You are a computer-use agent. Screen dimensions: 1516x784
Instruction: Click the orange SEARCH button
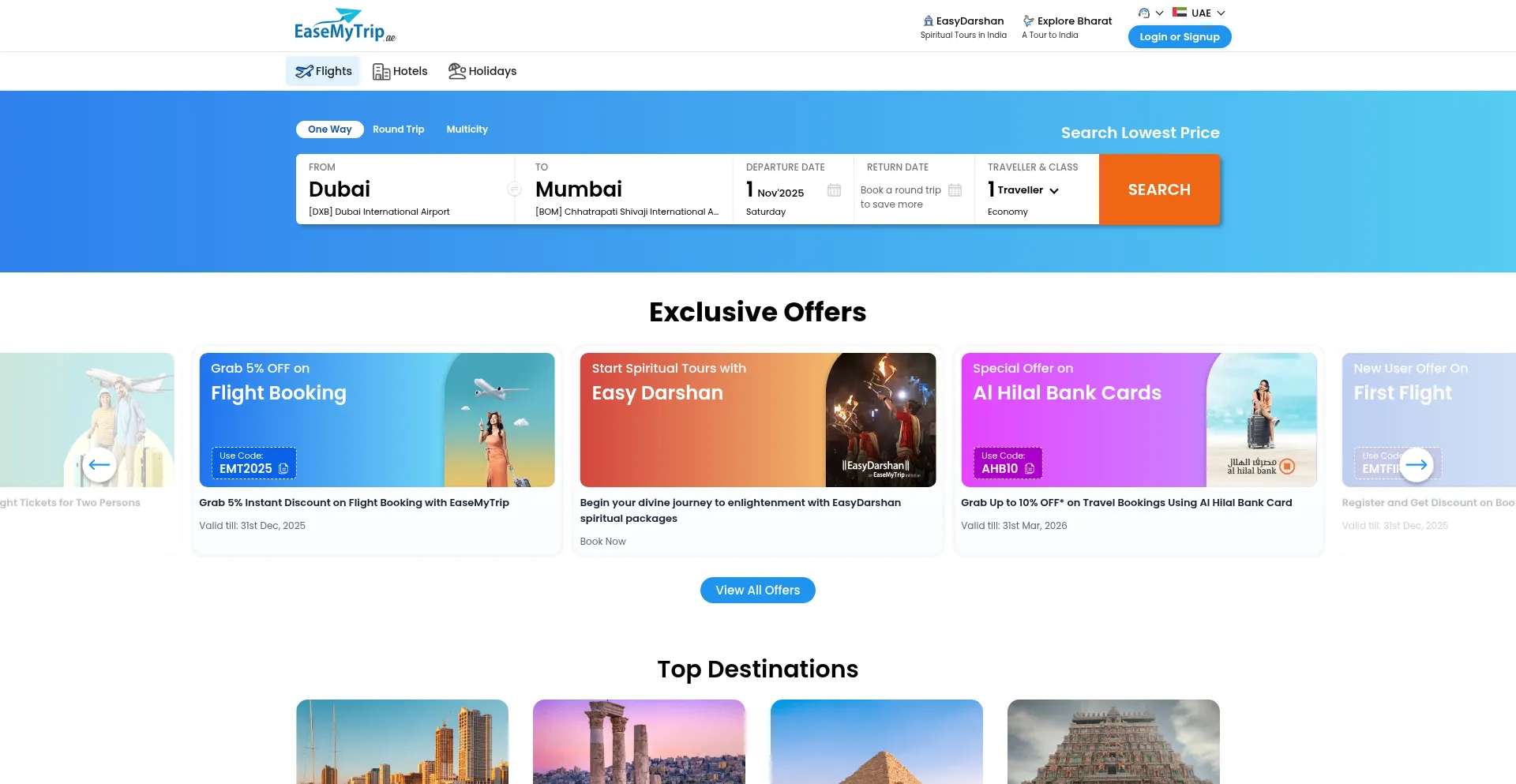[1159, 189]
